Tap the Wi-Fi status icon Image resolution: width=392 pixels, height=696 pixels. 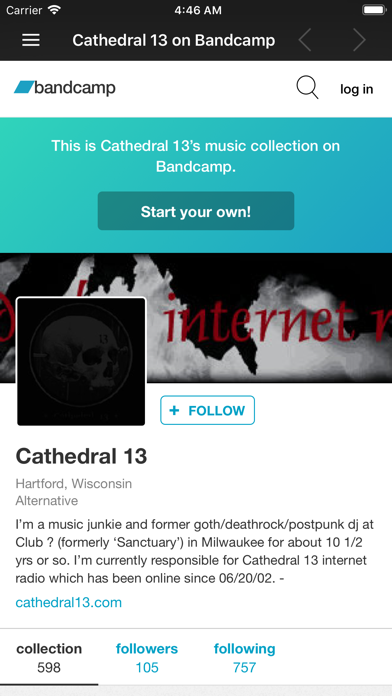click(55, 10)
